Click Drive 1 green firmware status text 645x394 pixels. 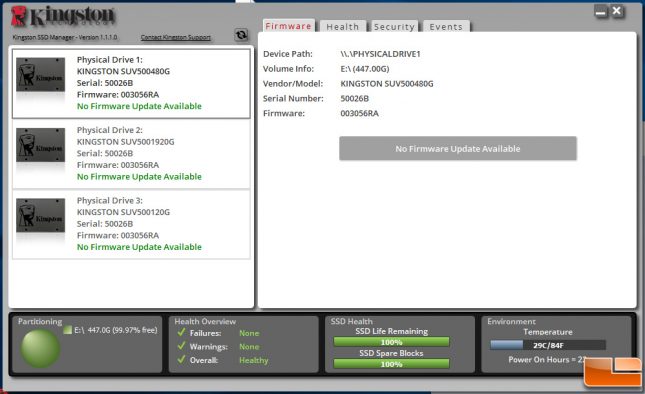click(x=139, y=106)
